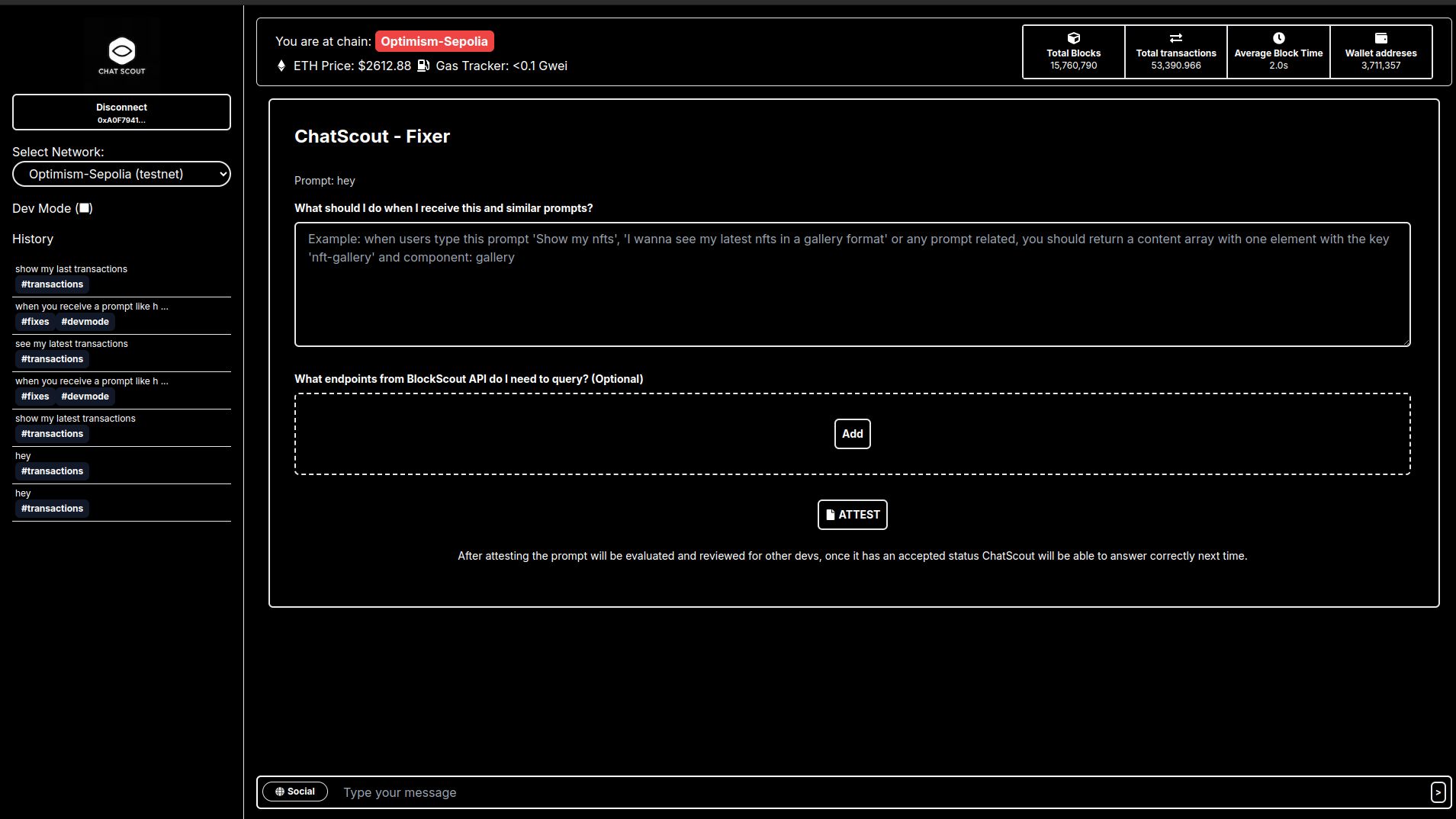
Task: Click the History section label
Action: [x=33, y=239]
